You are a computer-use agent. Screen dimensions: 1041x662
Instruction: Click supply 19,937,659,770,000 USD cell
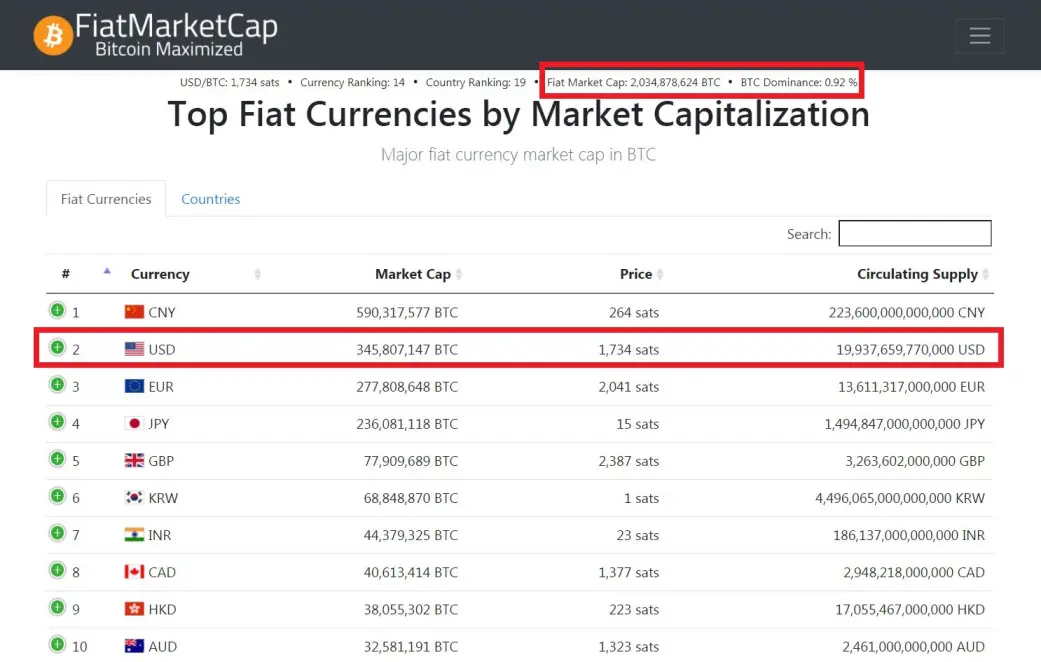point(910,349)
